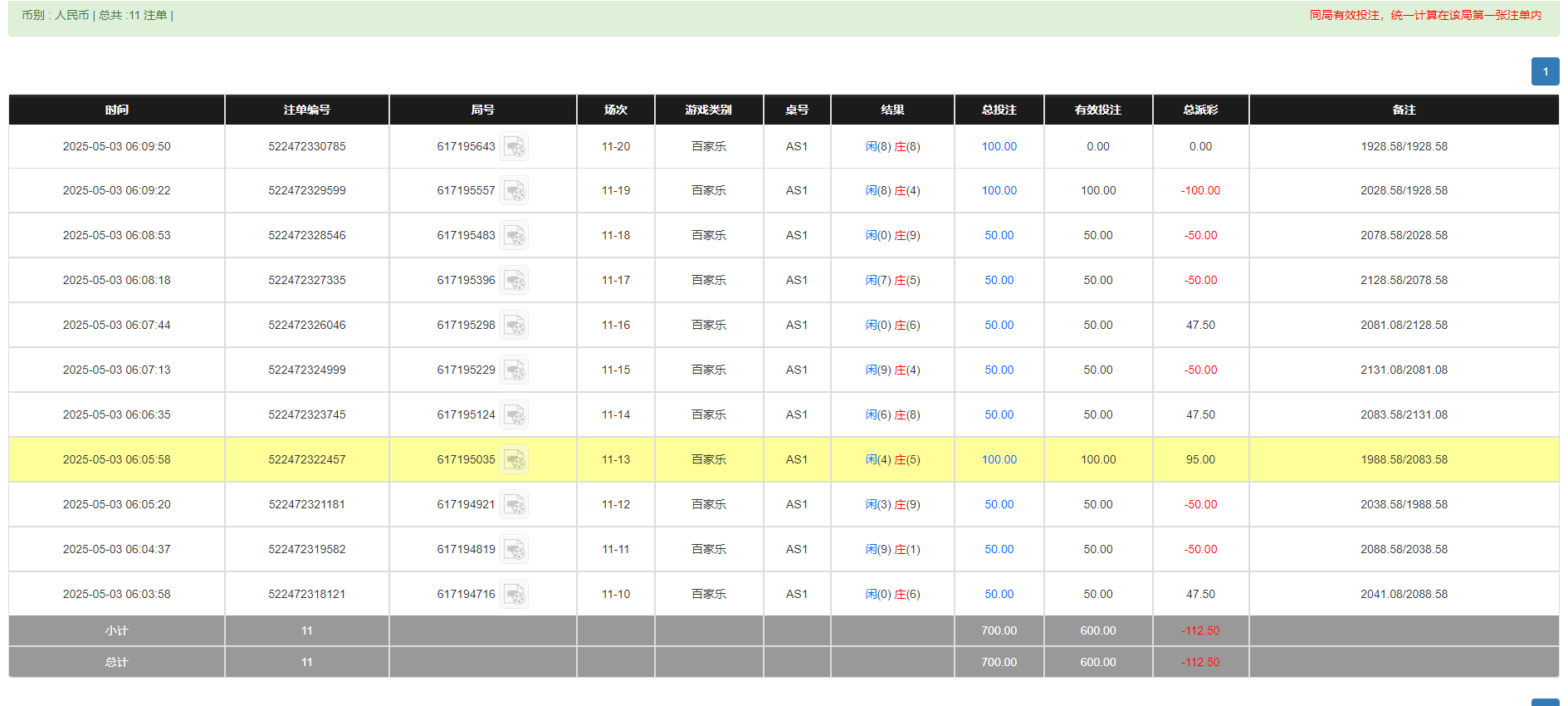
Task: Click replay icon next to round 617195229
Action: (x=514, y=370)
